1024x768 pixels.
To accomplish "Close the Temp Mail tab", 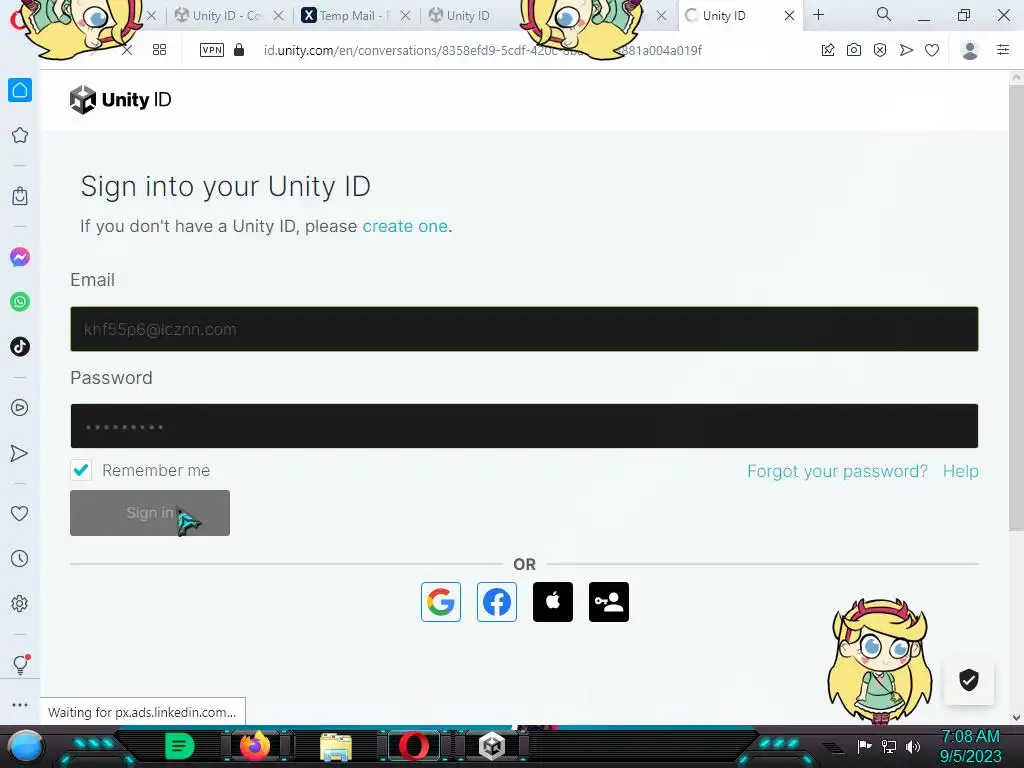I will (x=406, y=16).
